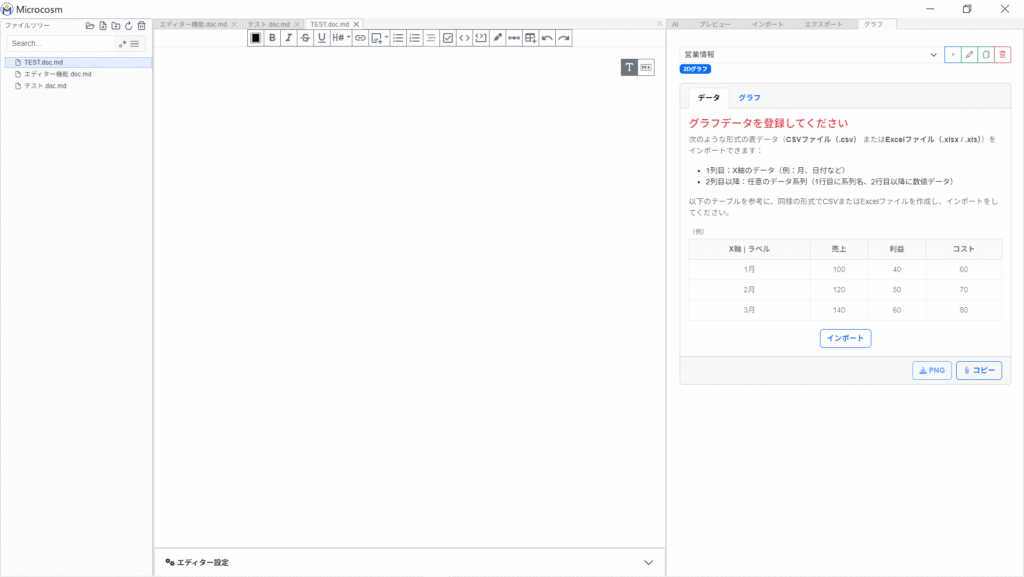Image resolution: width=1024 pixels, height=577 pixels.
Task: Insert a task checkbox list item
Action: 447,38
